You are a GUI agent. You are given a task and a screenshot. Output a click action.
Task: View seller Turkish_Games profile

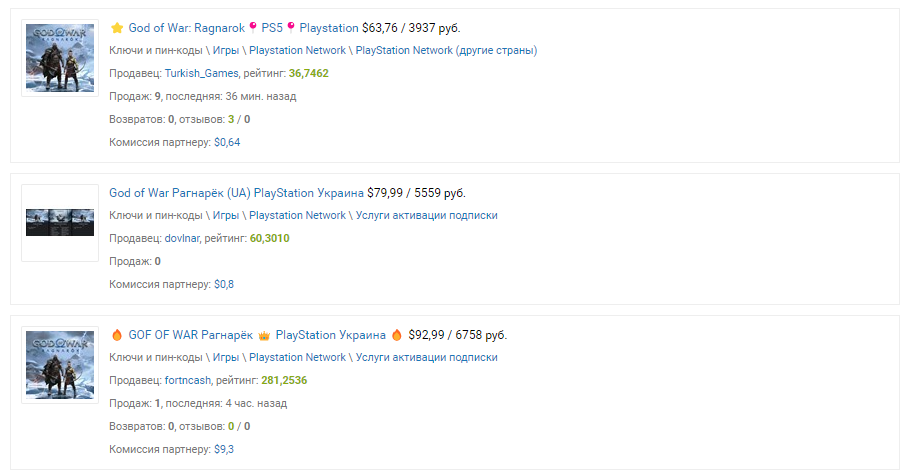click(x=201, y=73)
